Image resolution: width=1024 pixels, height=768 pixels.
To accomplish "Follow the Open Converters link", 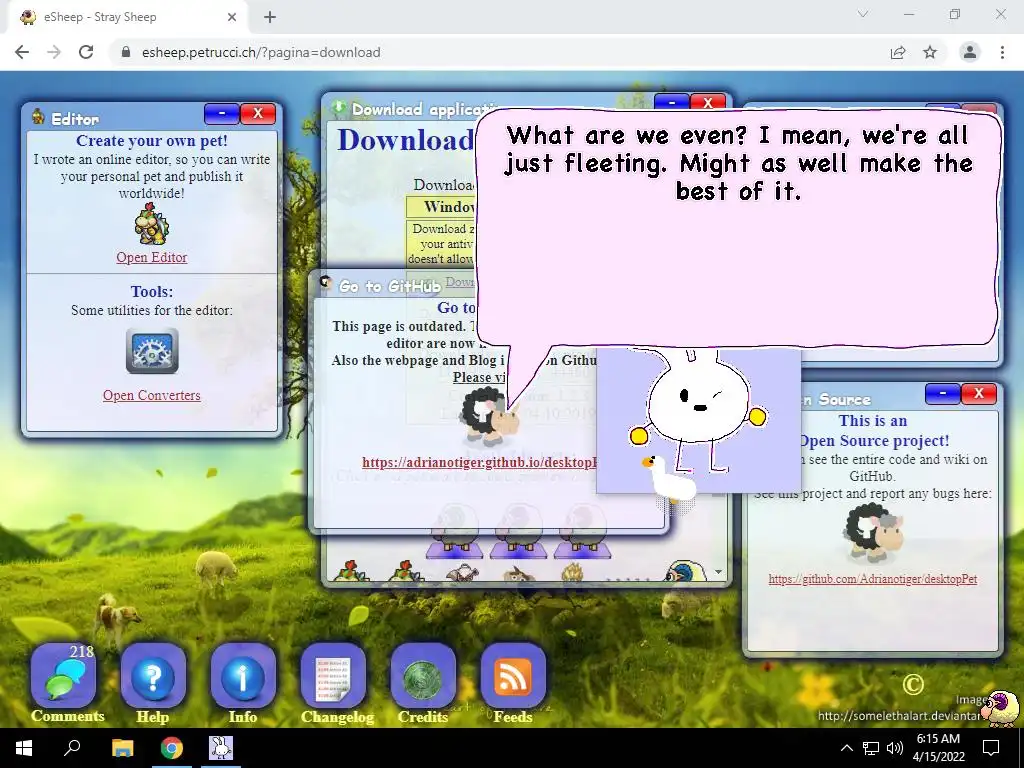I will click(x=152, y=395).
